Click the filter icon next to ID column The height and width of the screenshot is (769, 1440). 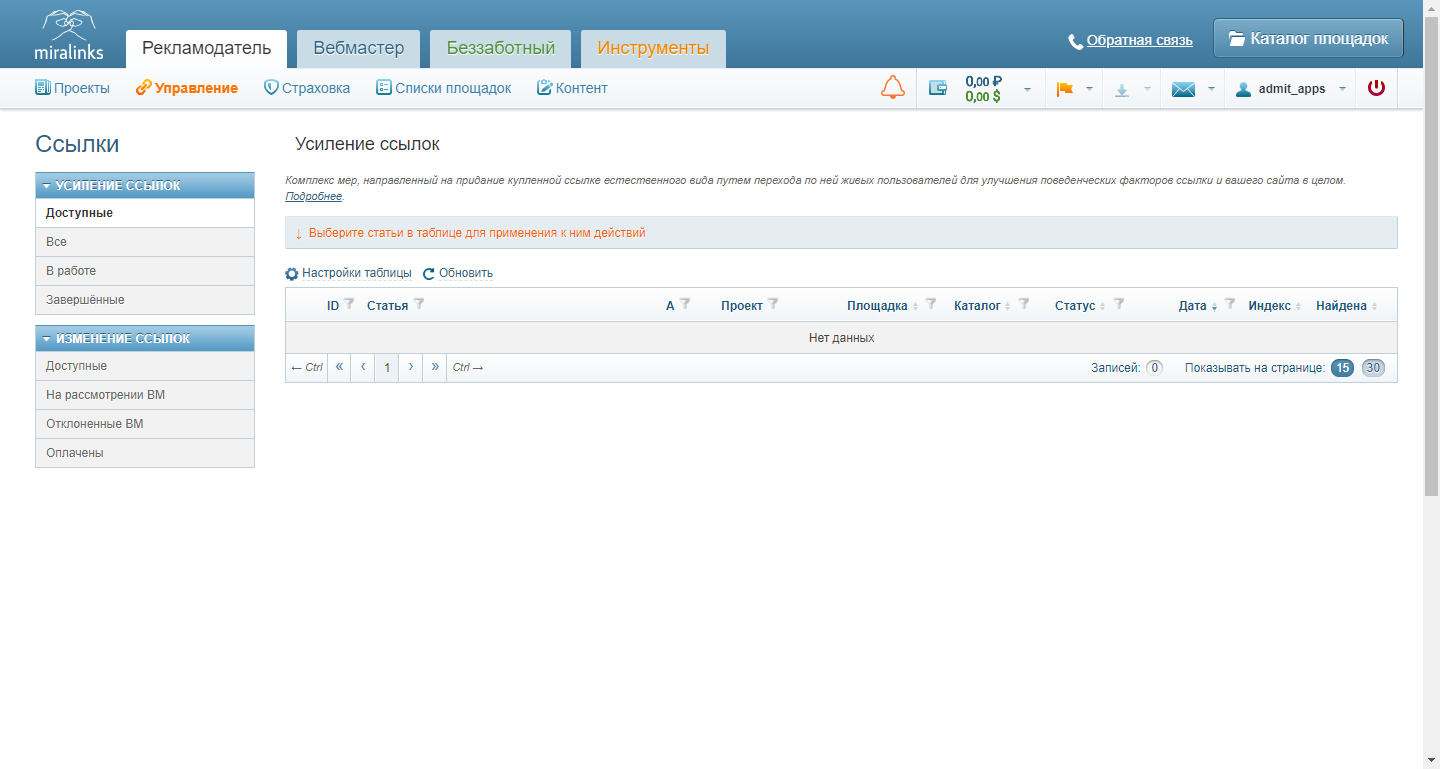point(349,304)
